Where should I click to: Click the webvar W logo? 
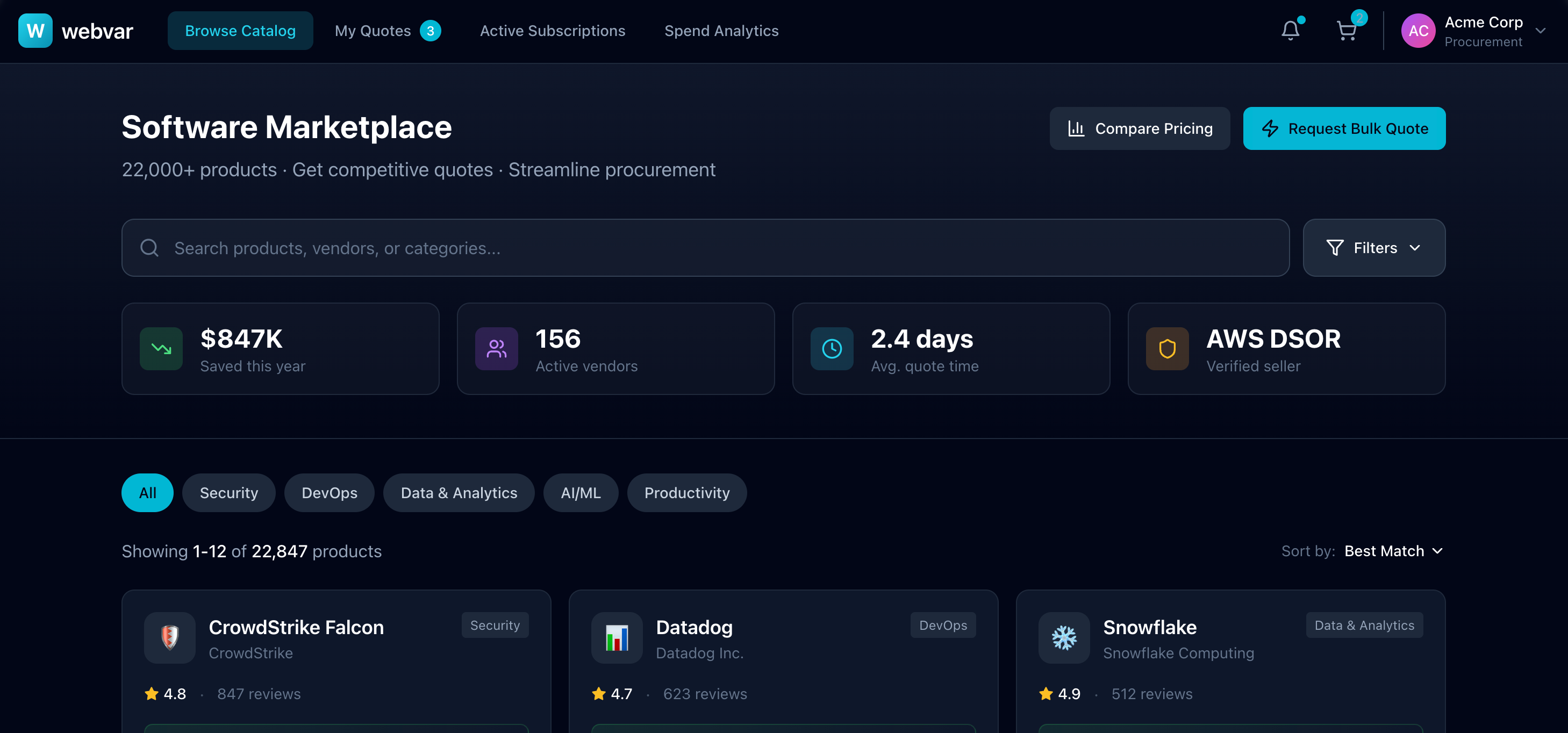35,31
